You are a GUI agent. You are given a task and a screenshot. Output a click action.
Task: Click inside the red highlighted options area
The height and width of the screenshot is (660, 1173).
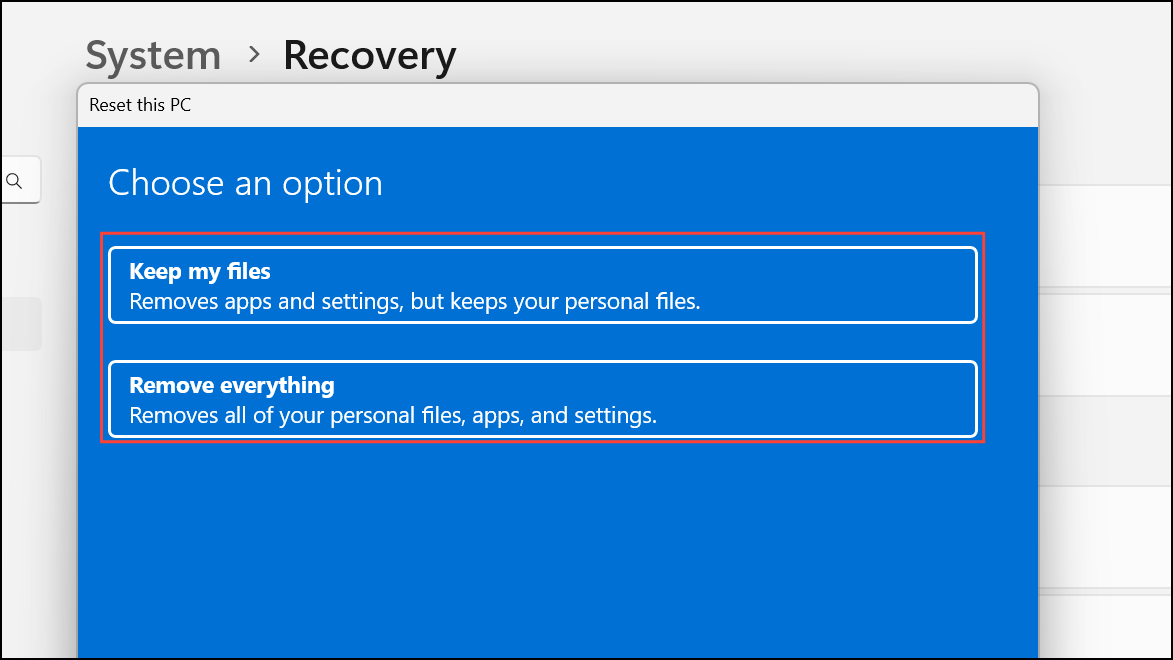(541, 340)
